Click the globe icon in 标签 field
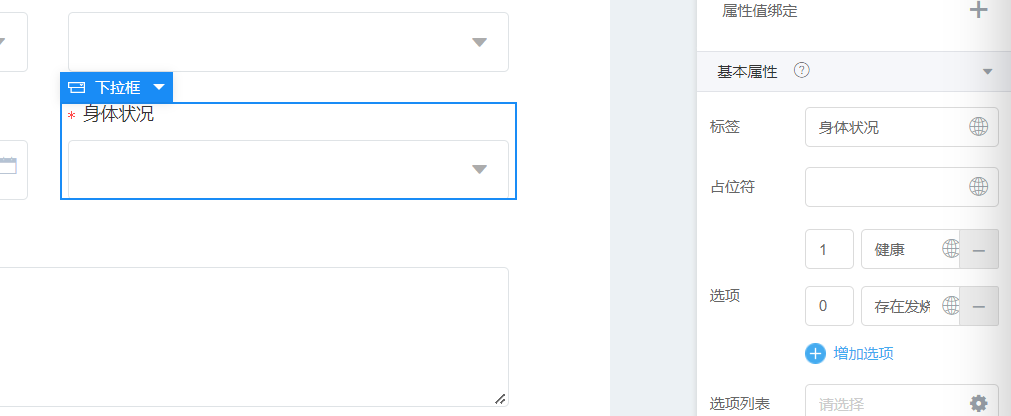The height and width of the screenshot is (416, 1011). [978, 127]
